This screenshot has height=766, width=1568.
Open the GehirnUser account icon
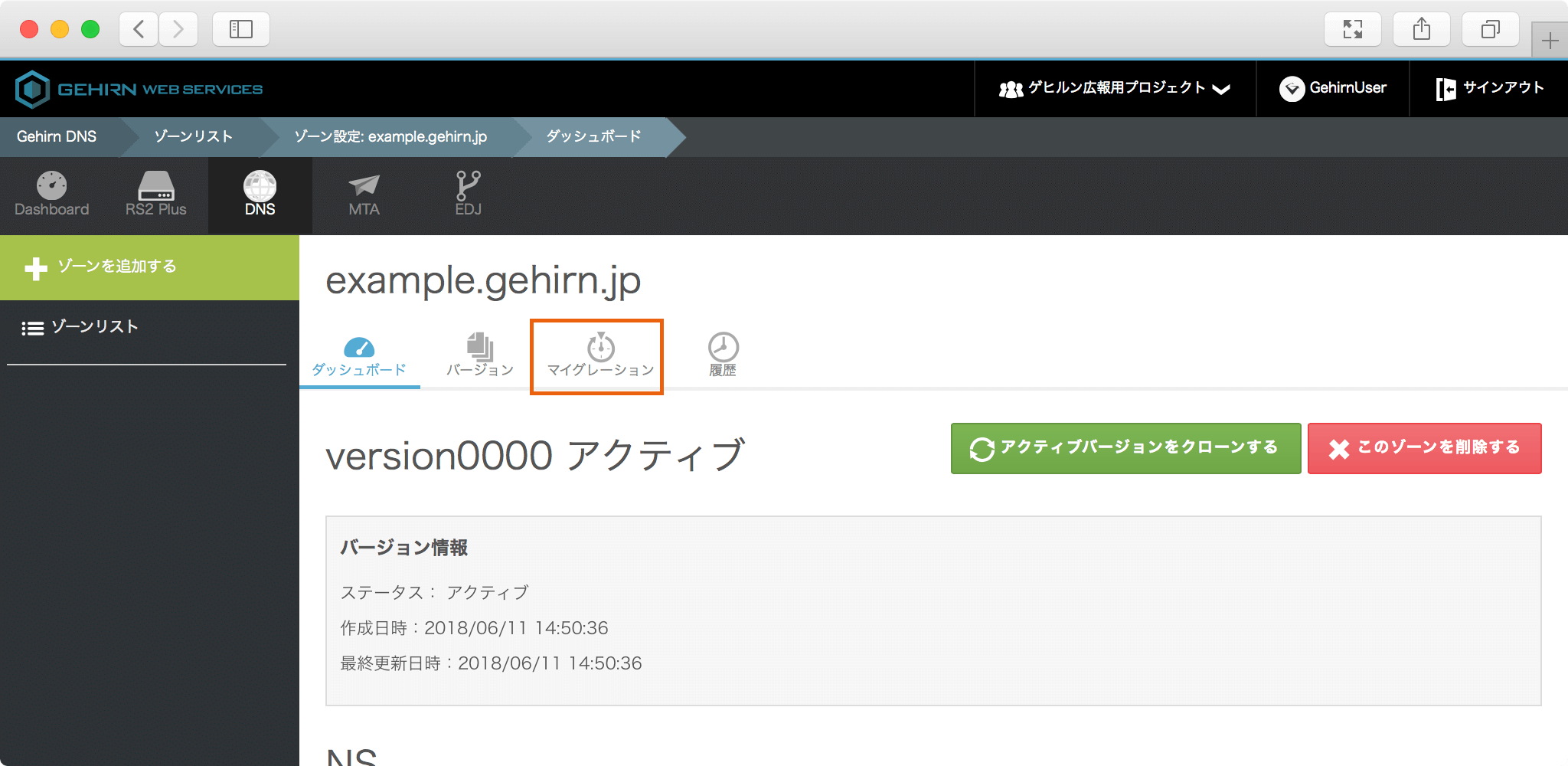(x=1292, y=89)
